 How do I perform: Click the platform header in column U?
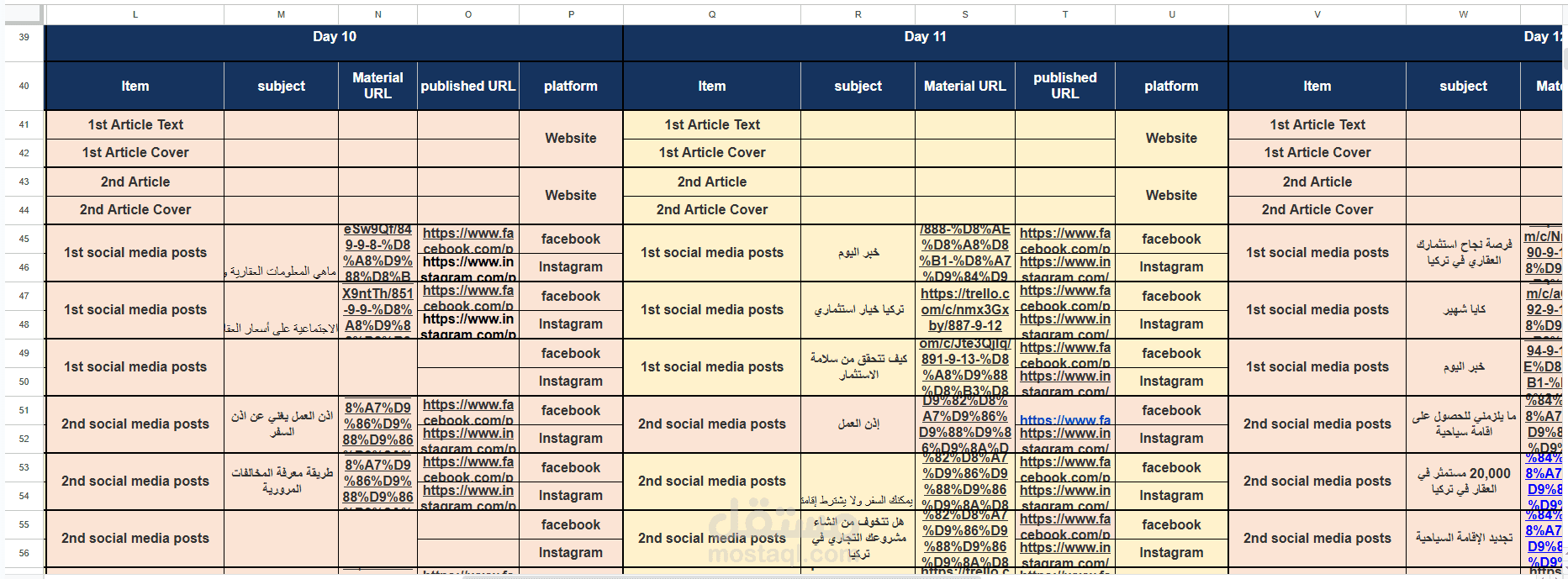click(1172, 86)
